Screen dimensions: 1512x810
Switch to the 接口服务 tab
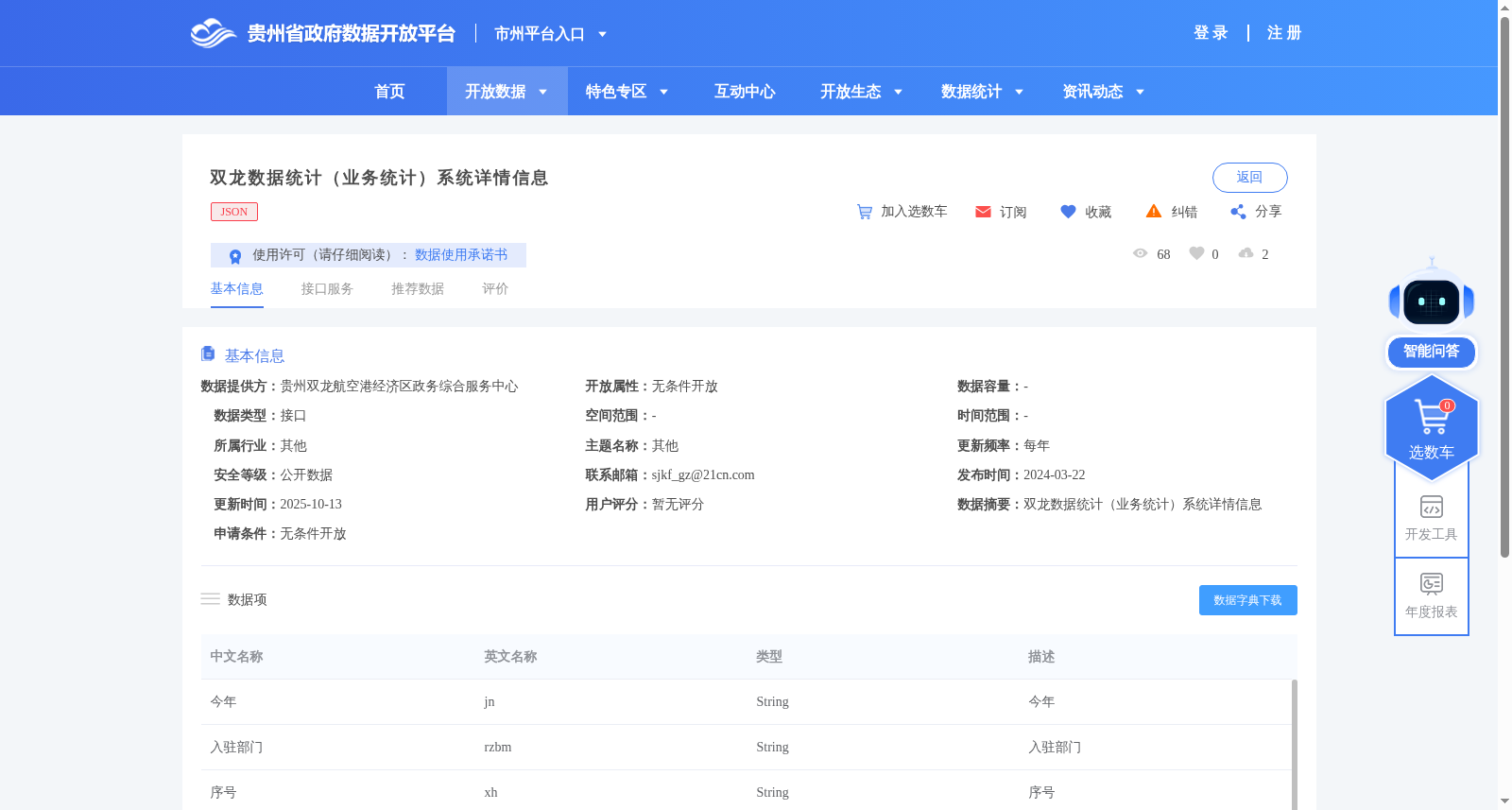pyautogui.click(x=327, y=289)
